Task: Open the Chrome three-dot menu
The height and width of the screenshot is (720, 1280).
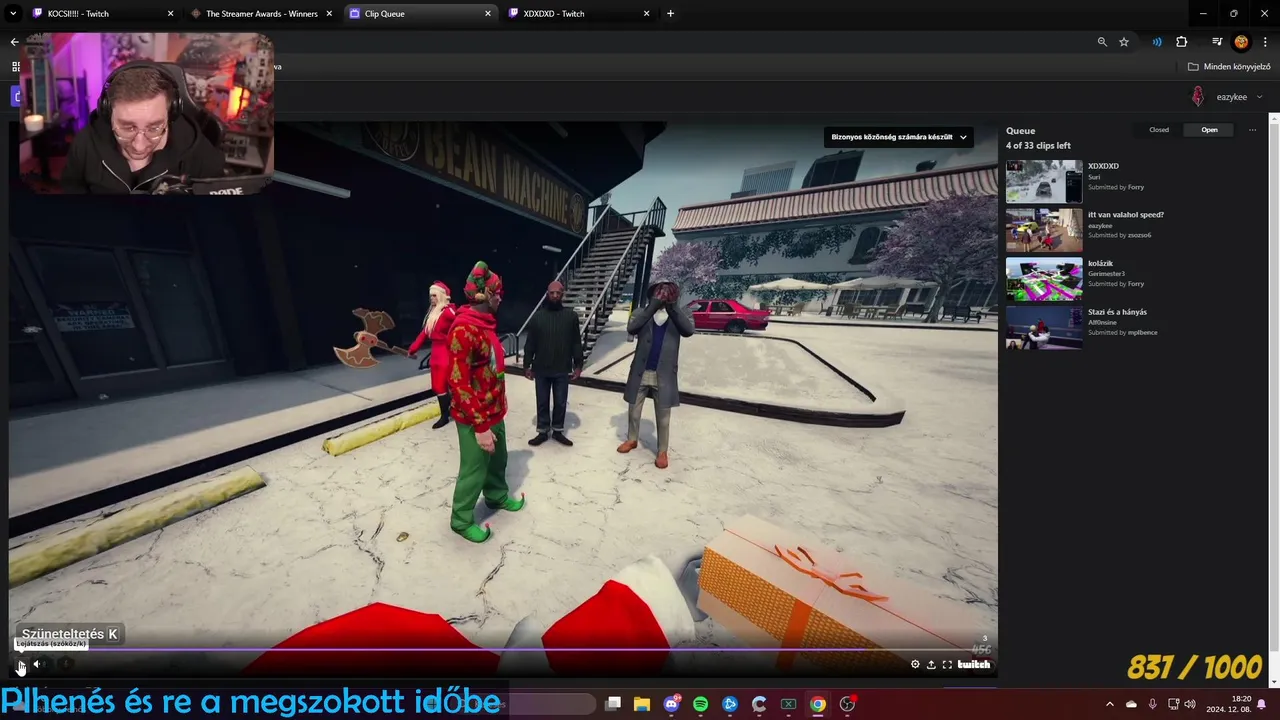Action: point(1265,42)
